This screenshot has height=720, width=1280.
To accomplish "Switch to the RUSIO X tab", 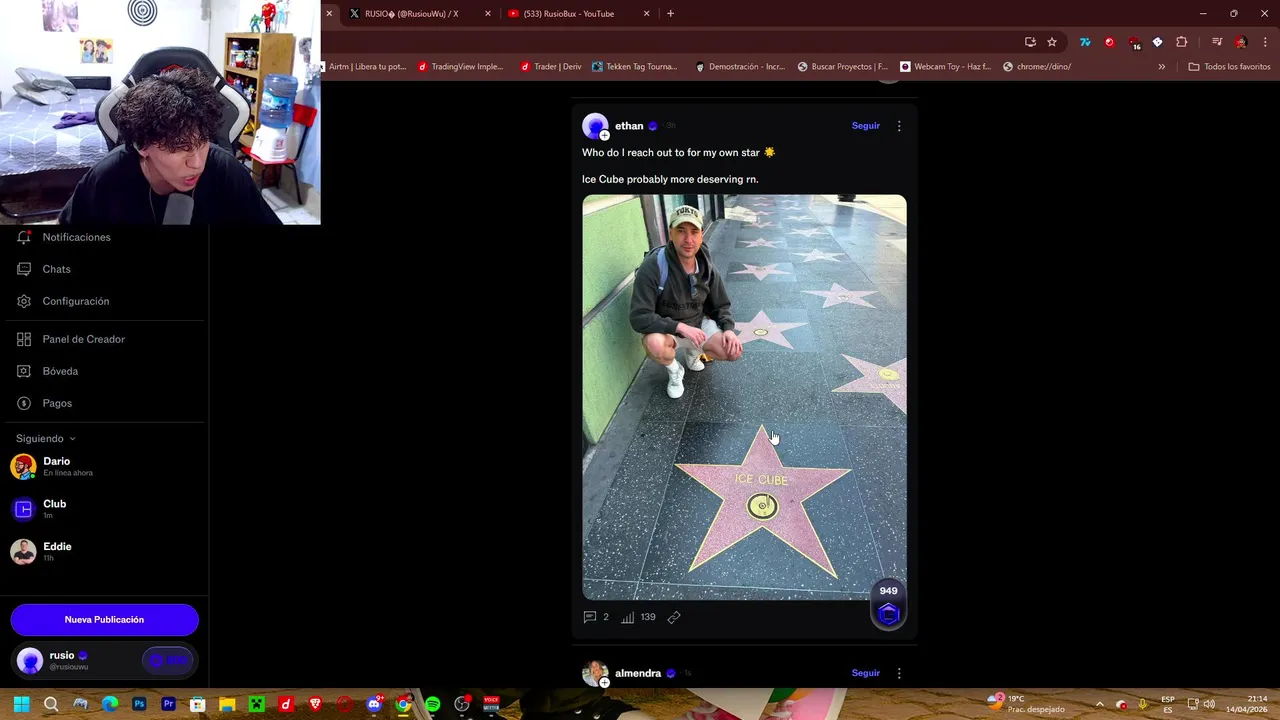I will coord(412,14).
